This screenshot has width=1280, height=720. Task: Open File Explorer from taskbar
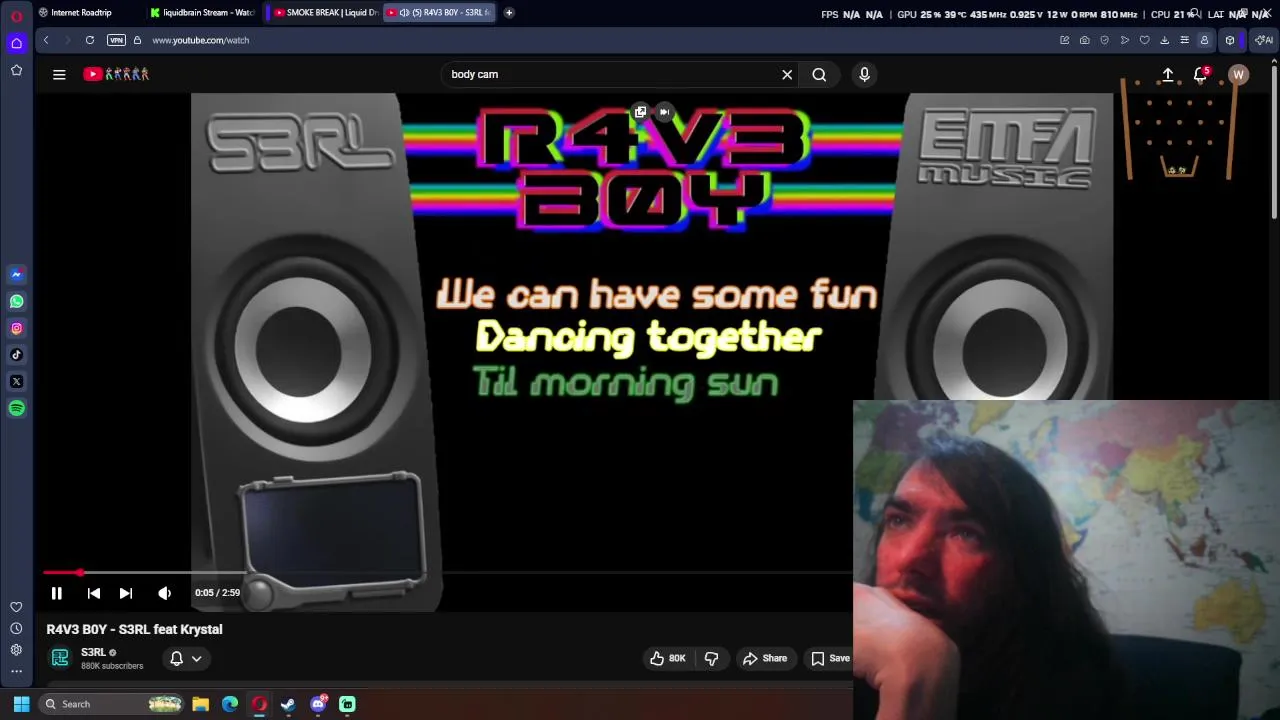(201, 704)
